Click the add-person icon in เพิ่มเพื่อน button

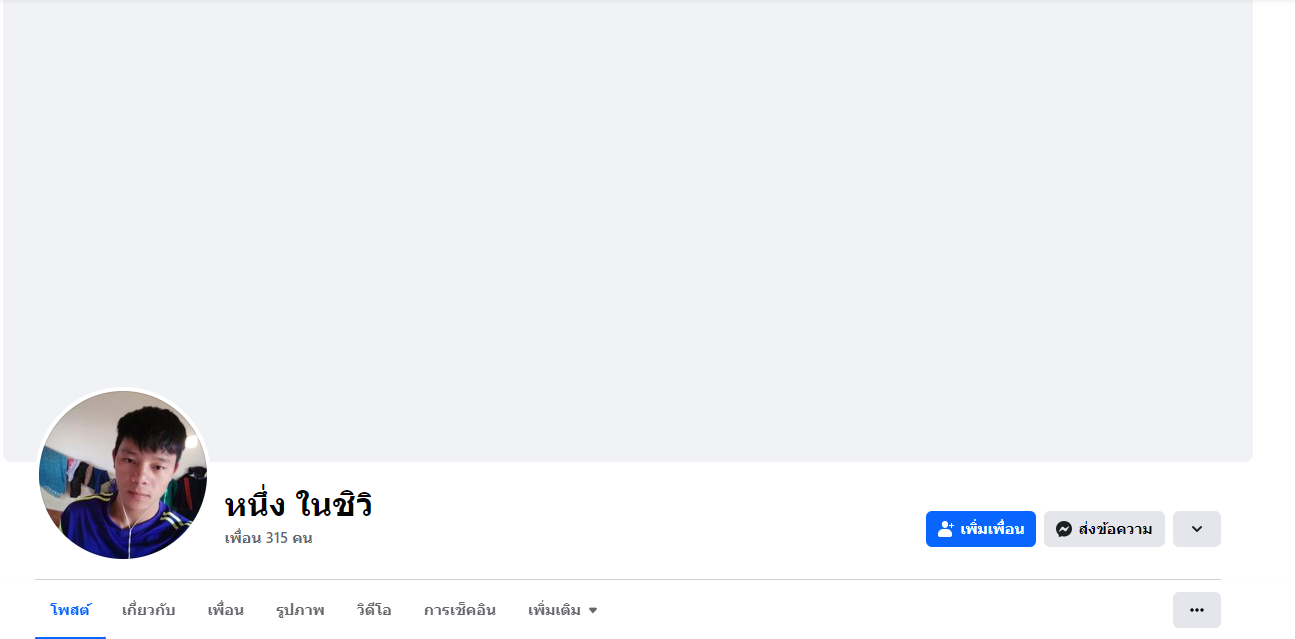945,529
